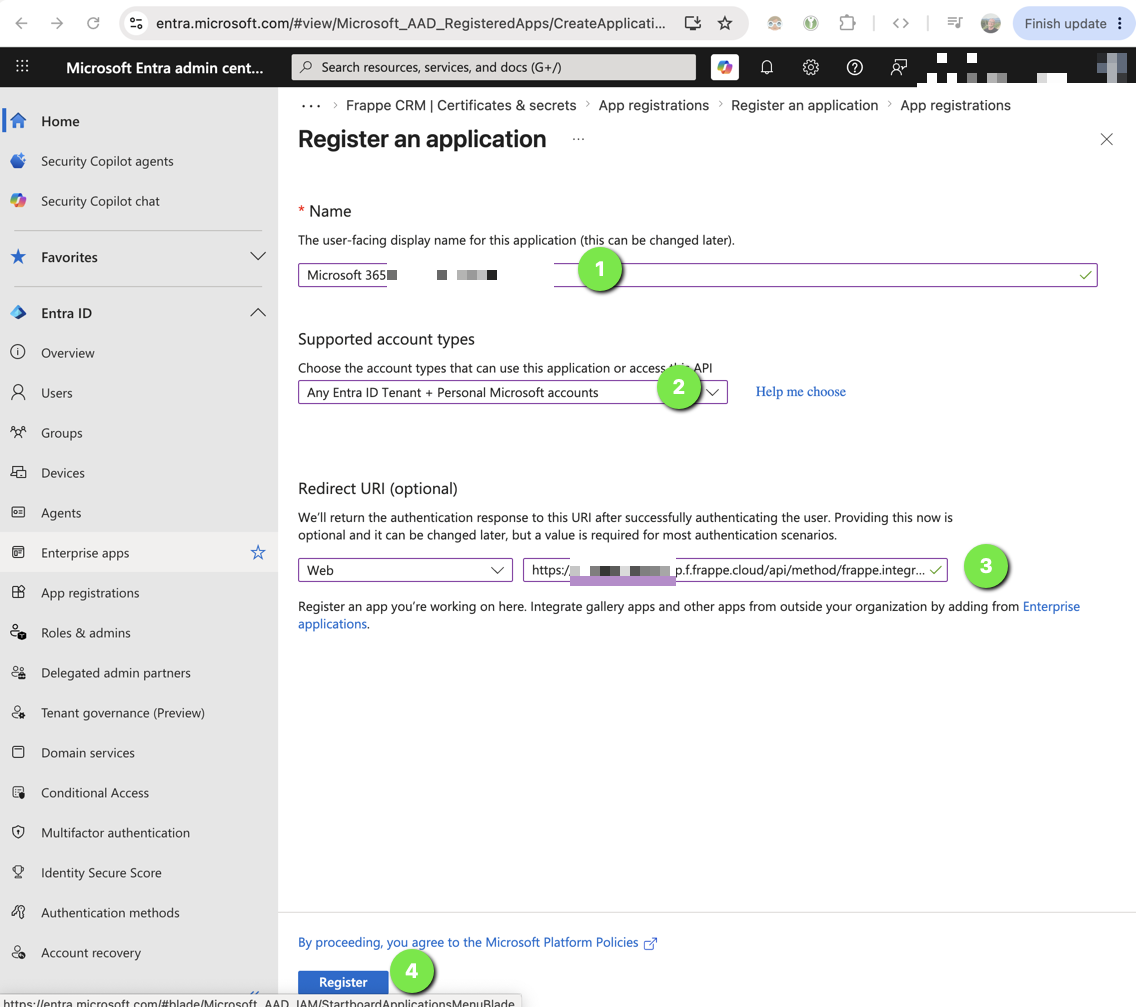The image size is (1137, 1007).
Task: Open the Microsoft Platform Policies link
Action: tap(477, 942)
